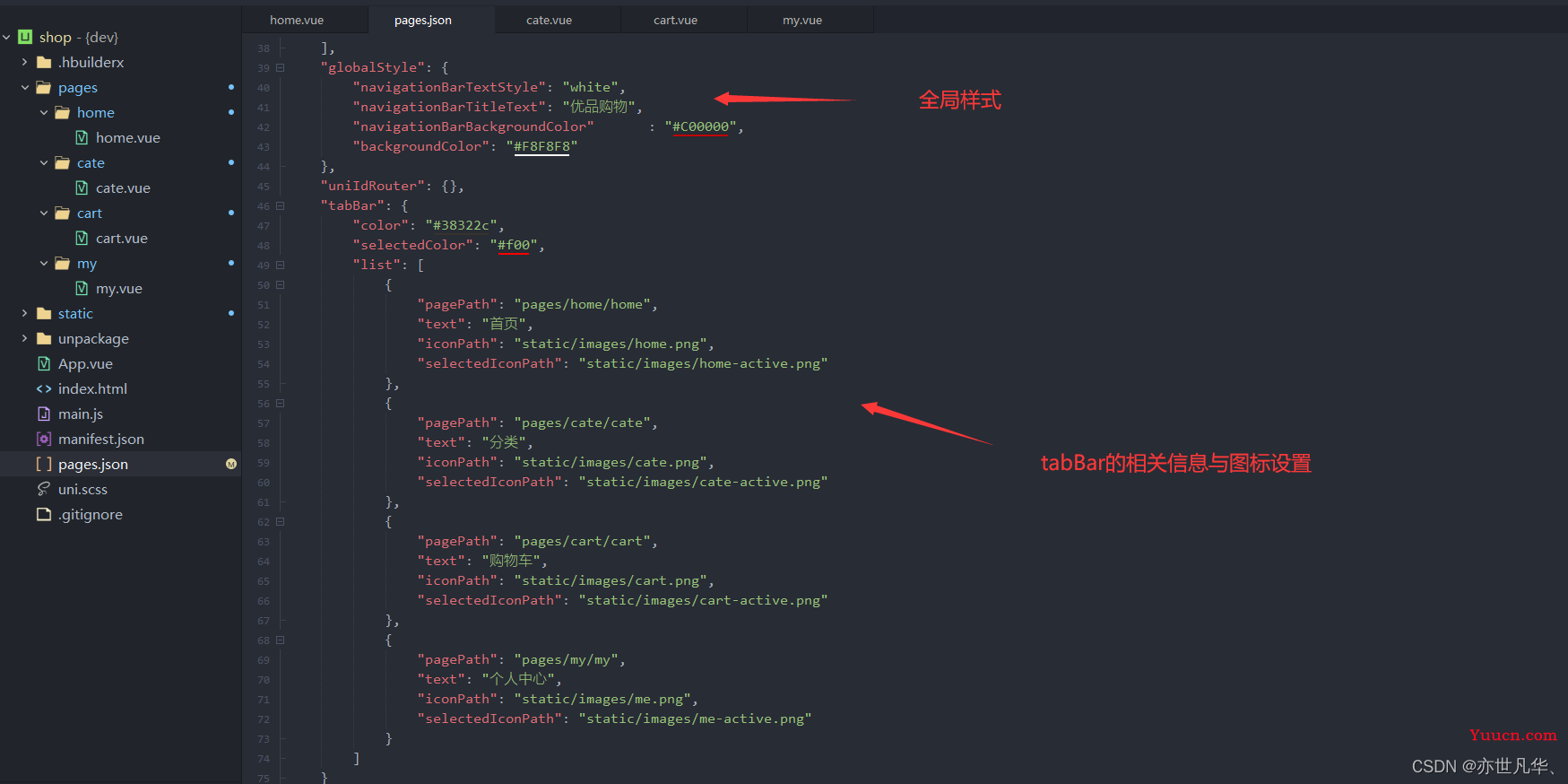Click the cart.vue file icon
Viewport: 1568px width, 784px height.
(x=82, y=238)
